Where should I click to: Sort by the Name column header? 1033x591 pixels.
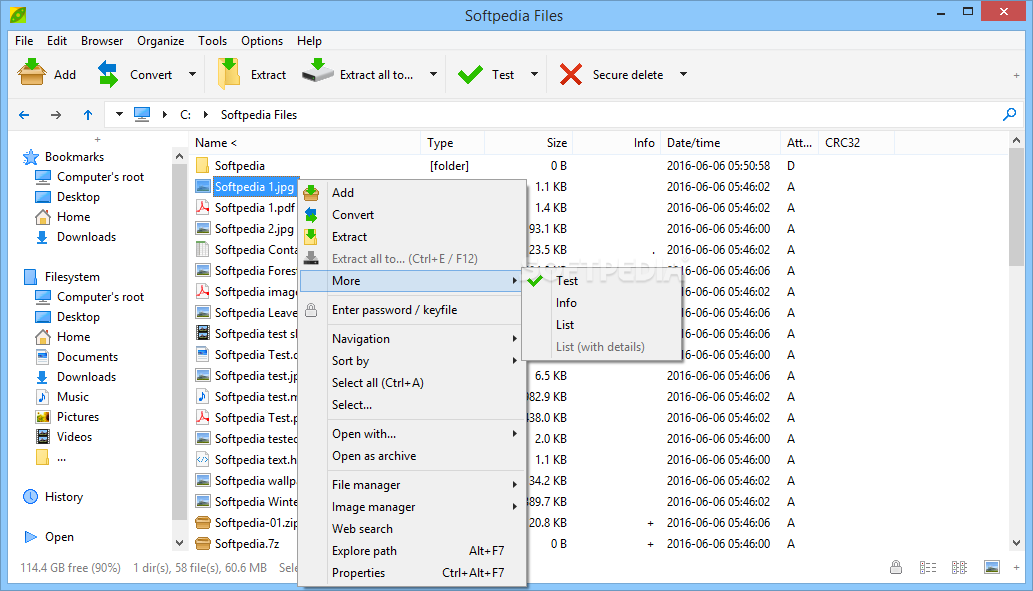click(306, 143)
